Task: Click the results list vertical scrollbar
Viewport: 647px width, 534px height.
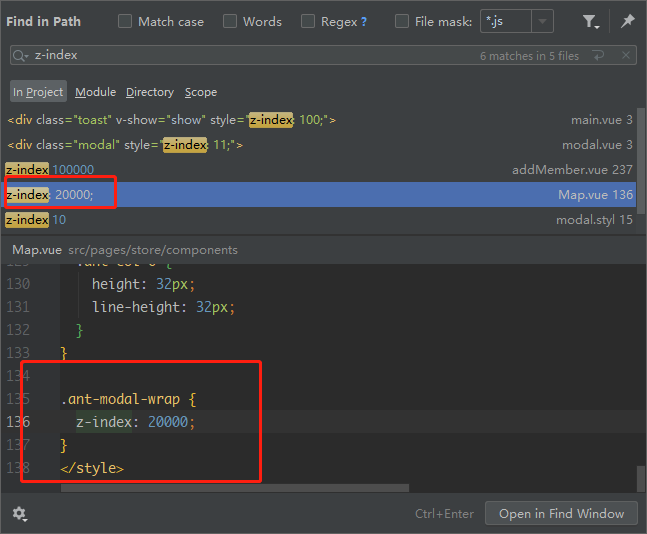Action: pyautogui.click(x=641, y=161)
